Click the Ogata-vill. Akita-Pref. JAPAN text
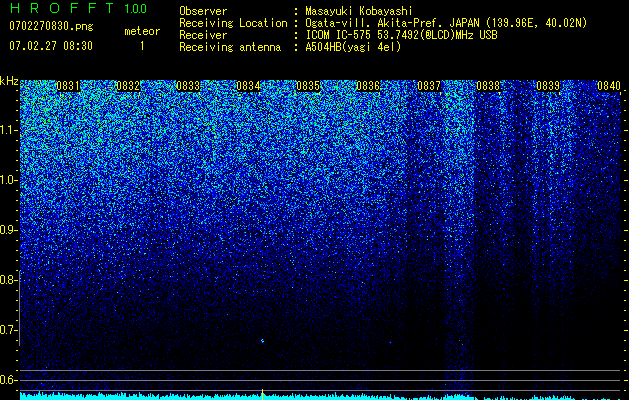 pyautogui.click(x=391, y=23)
